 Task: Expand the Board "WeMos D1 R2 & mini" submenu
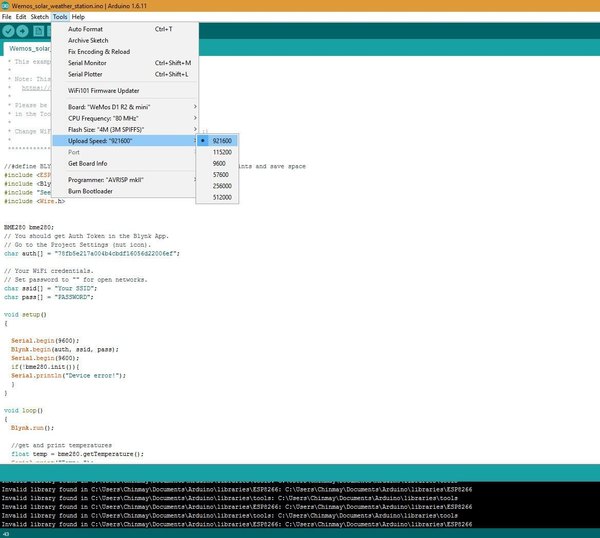click(125, 107)
